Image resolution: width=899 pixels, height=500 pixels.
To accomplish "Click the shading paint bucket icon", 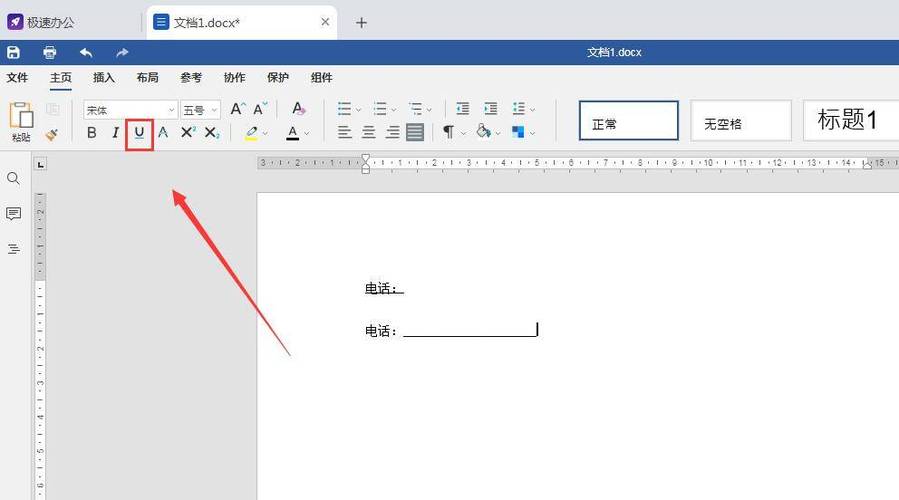I will [483, 132].
